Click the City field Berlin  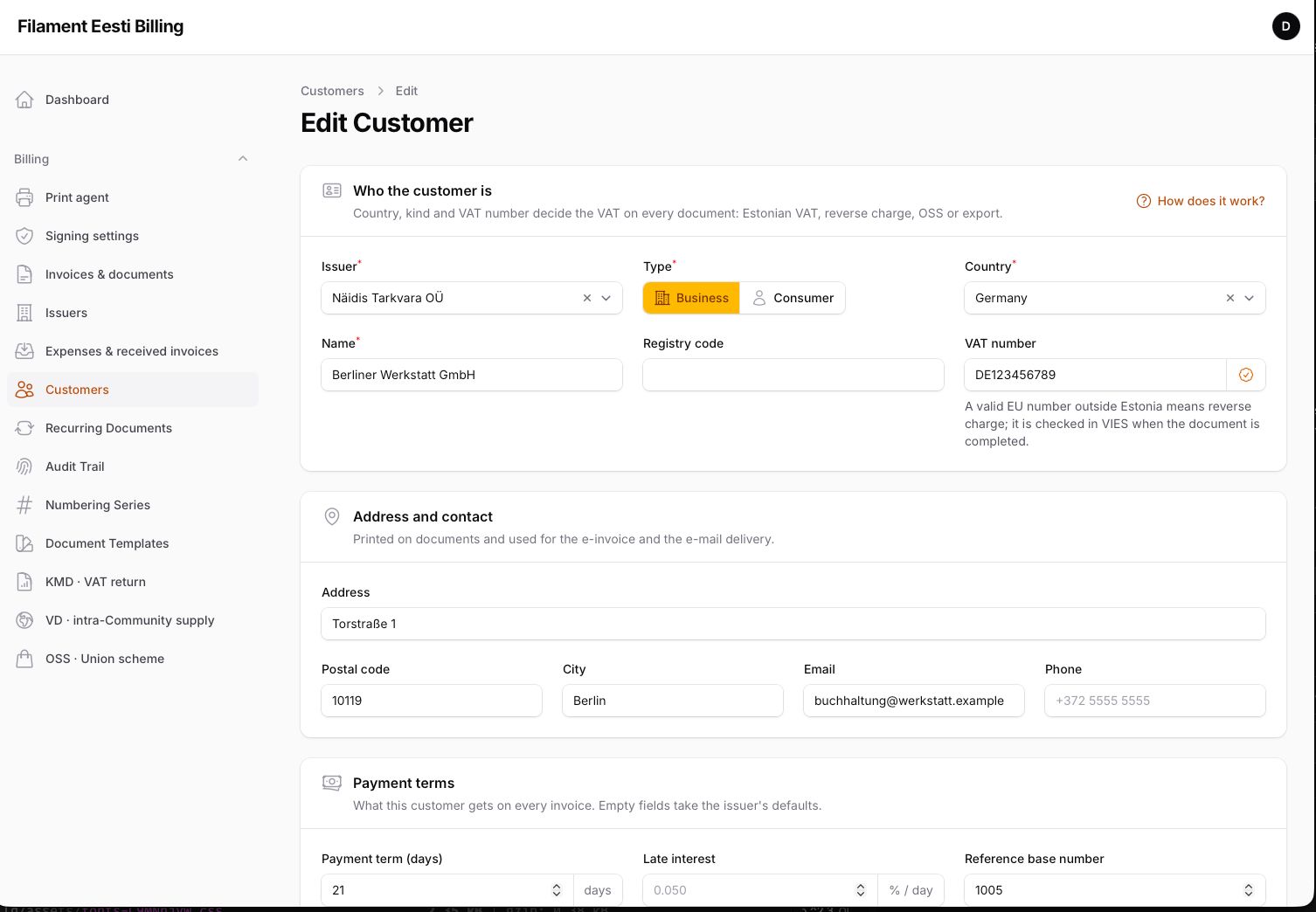[x=673, y=701]
